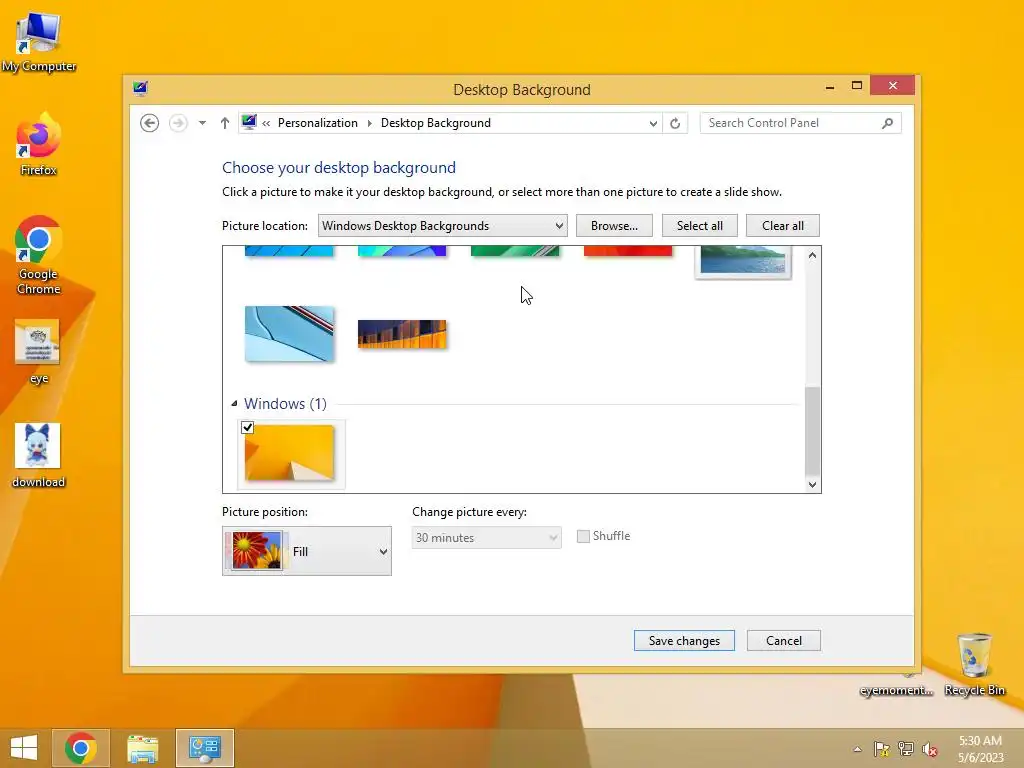Select the download image on desktop
The width and height of the screenshot is (1024, 768).
(38, 455)
